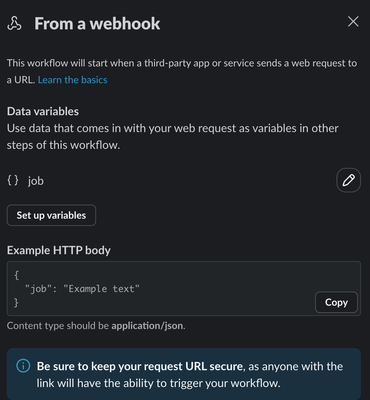Image resolution: width=370 pixels, height=400 pixels.
Task: Click the From a webhook title
Action: 97,24
